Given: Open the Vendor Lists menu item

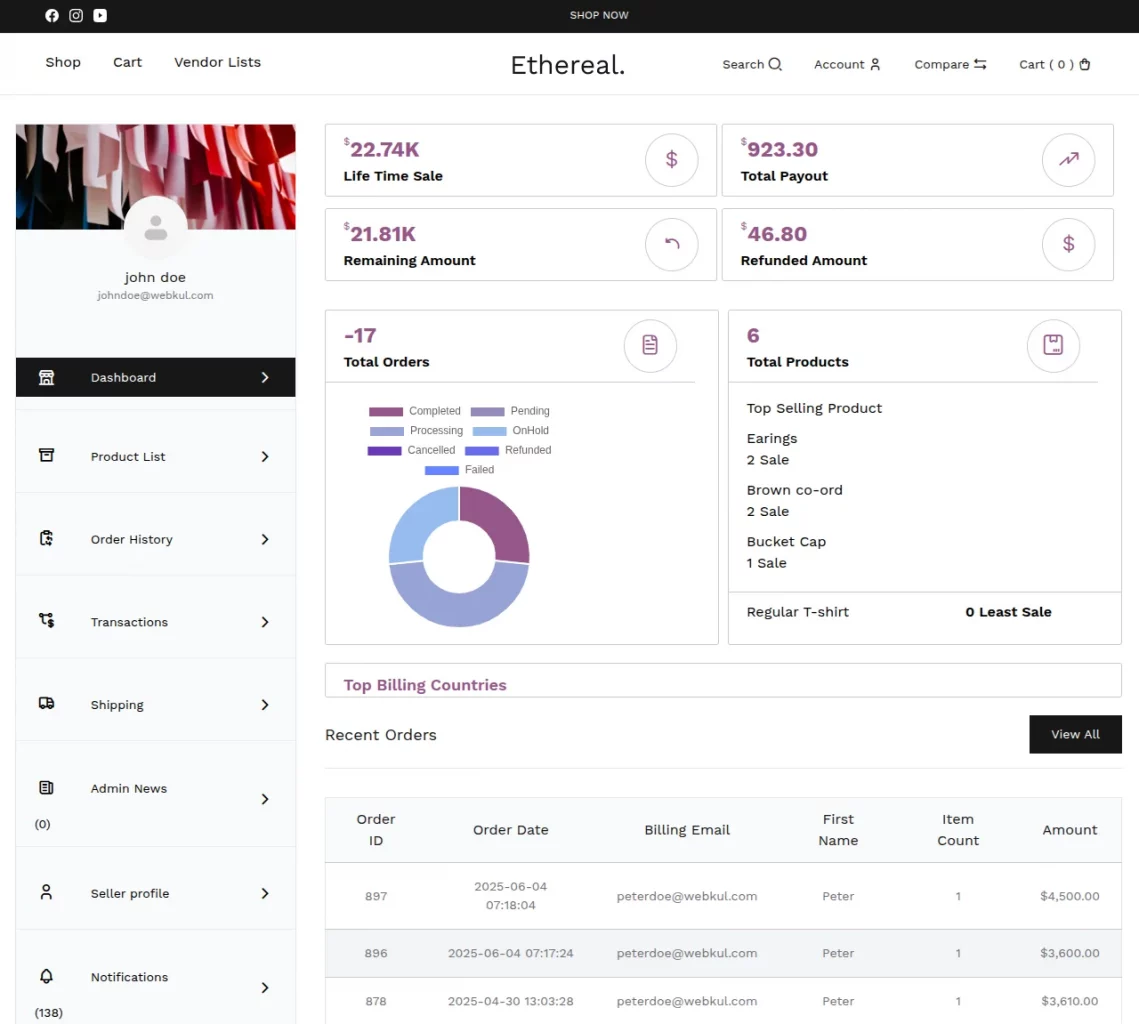Looking at the screenshot, I should tap(217, 62).
